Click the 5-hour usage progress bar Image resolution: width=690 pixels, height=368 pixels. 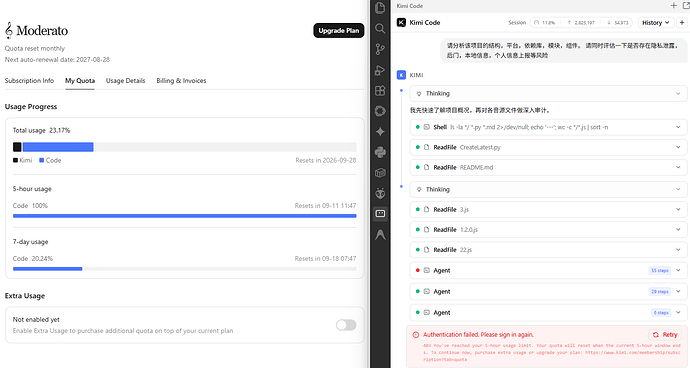pos(185,216)
